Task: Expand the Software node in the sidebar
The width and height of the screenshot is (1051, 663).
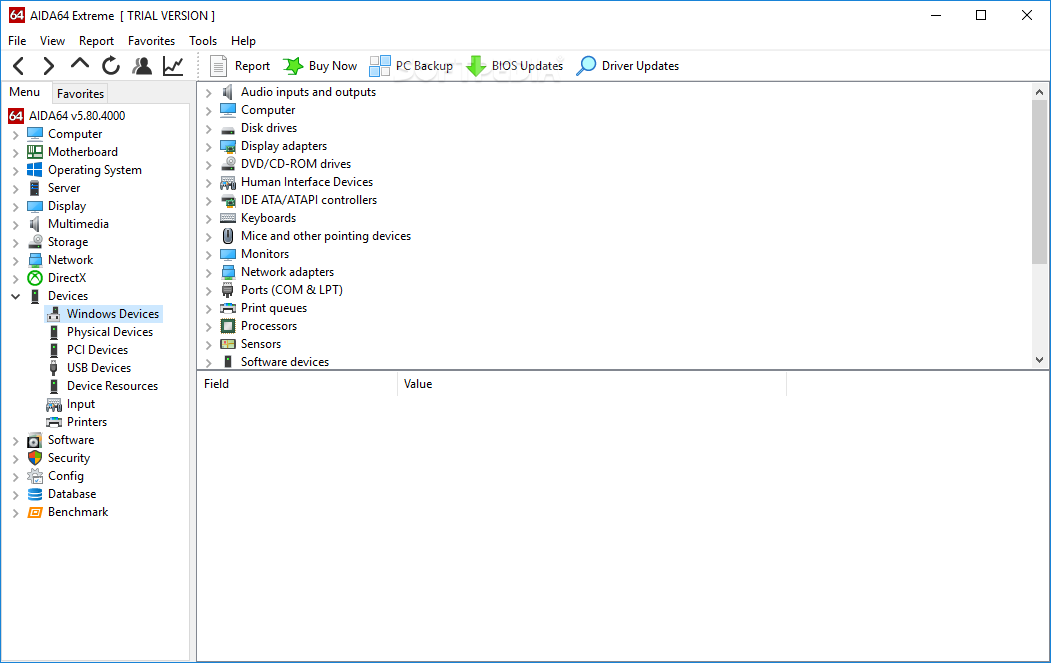Action: coord(15,440)
